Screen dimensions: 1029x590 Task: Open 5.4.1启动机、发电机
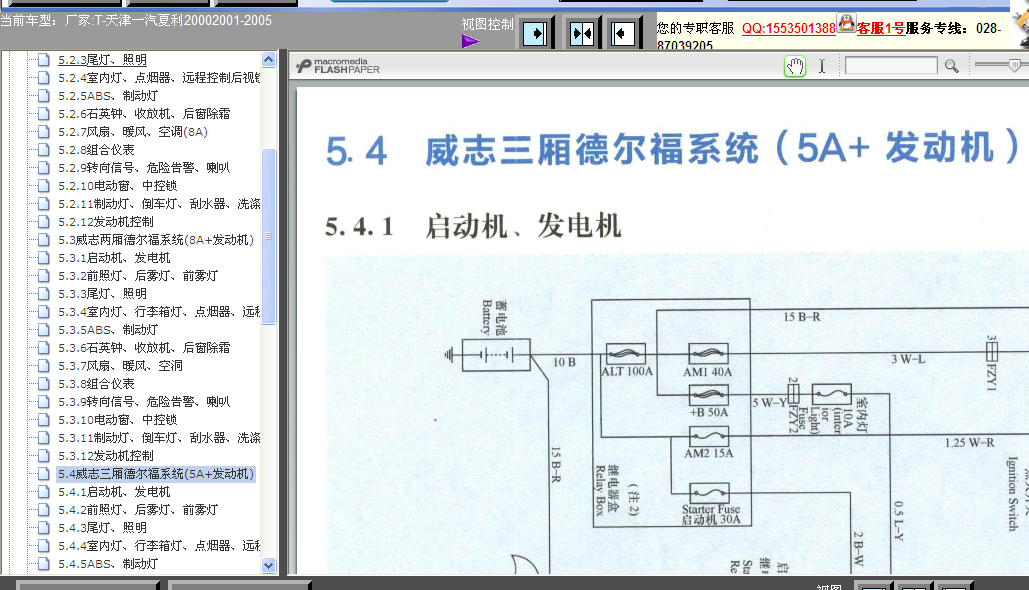(114, 492)
